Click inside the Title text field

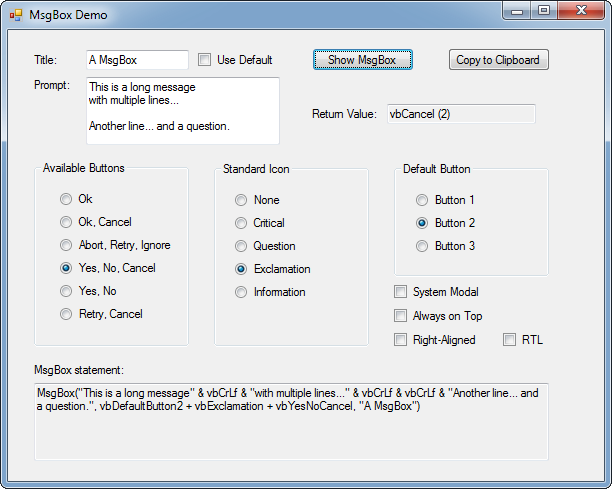point(137,60)
